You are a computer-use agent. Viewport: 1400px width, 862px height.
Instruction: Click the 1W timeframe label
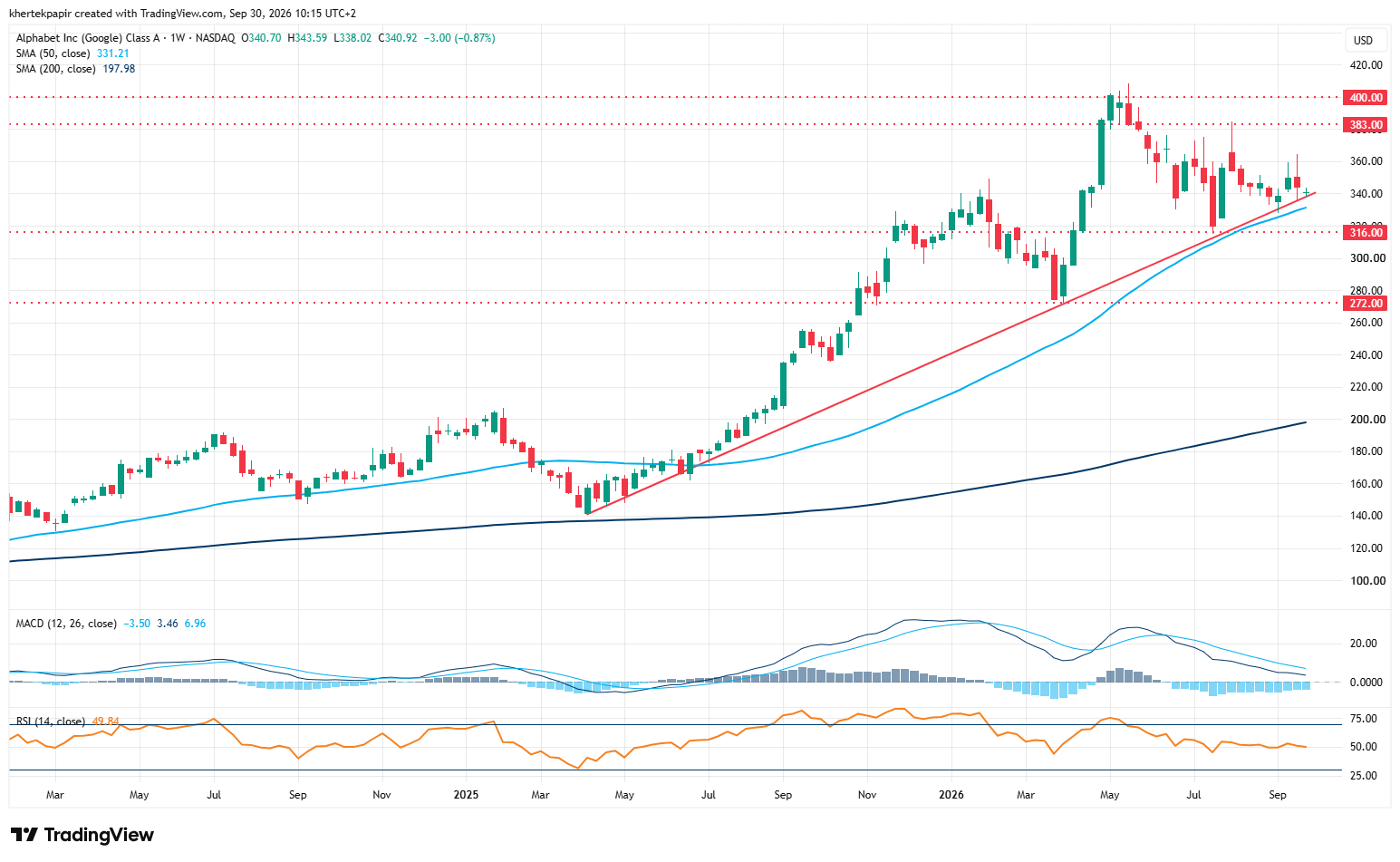pos(178,38)
